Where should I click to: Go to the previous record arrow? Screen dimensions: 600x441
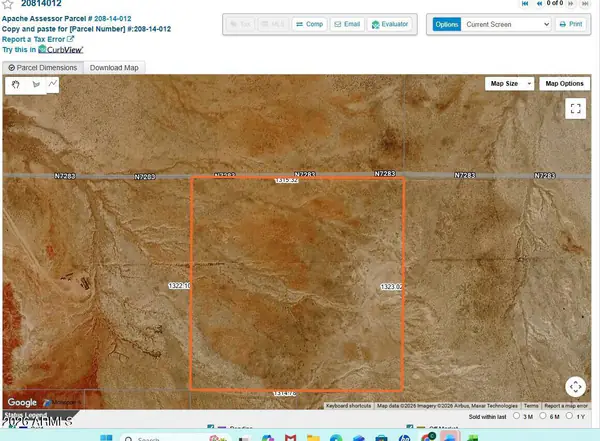point(539,3)
